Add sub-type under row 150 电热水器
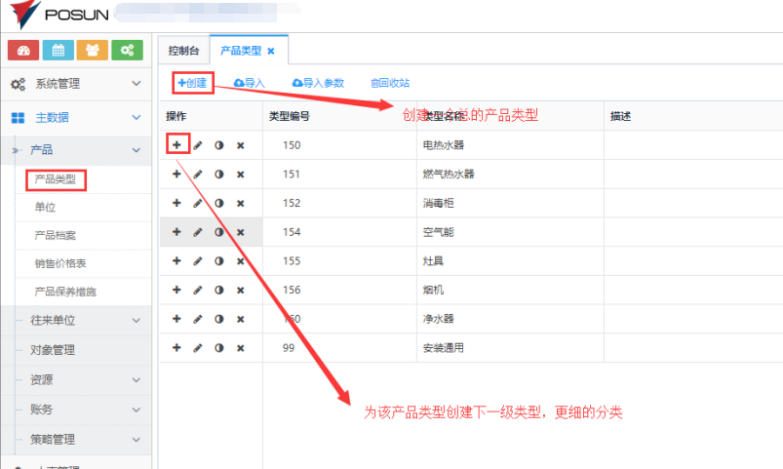Viewport: 783px width, 469px height. (177, 145)
